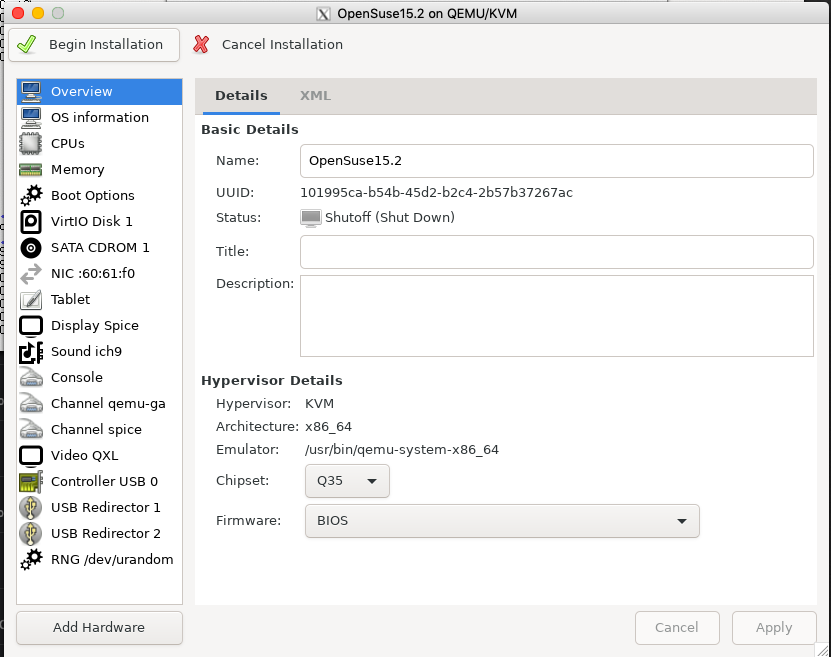Screen dimensions: 831x657
Task: Select the Channel spice entry
Action: click(100, 429)
